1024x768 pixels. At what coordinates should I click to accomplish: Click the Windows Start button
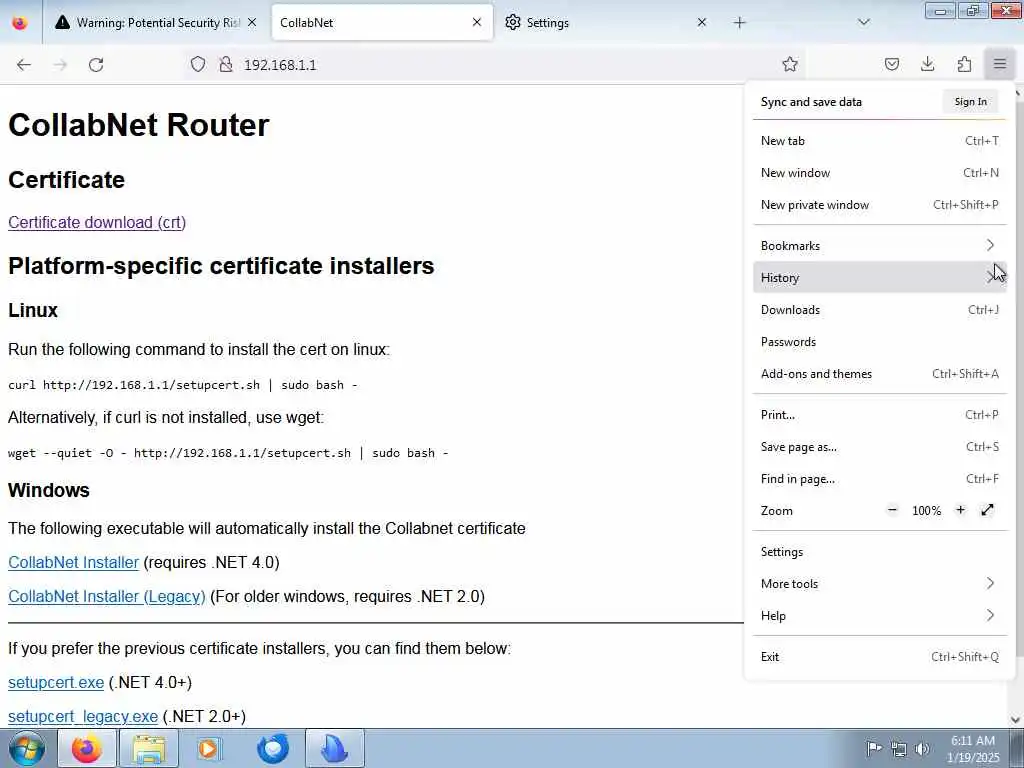(x=26, y=748)
